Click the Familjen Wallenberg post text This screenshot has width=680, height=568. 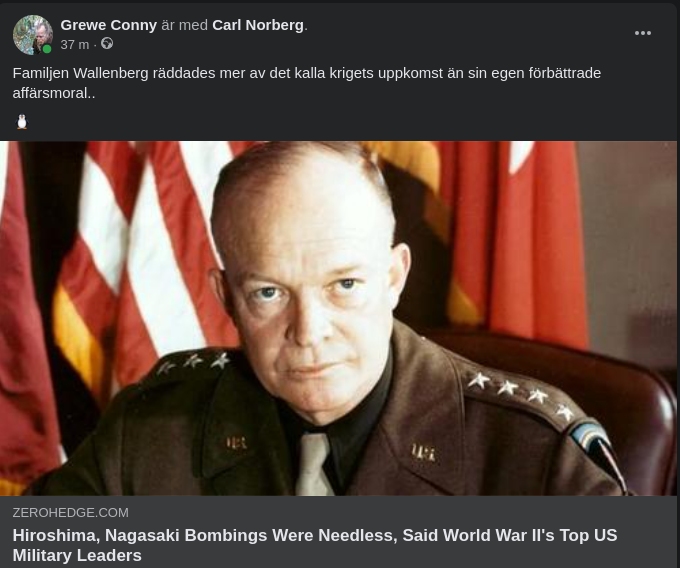(307, 83)
